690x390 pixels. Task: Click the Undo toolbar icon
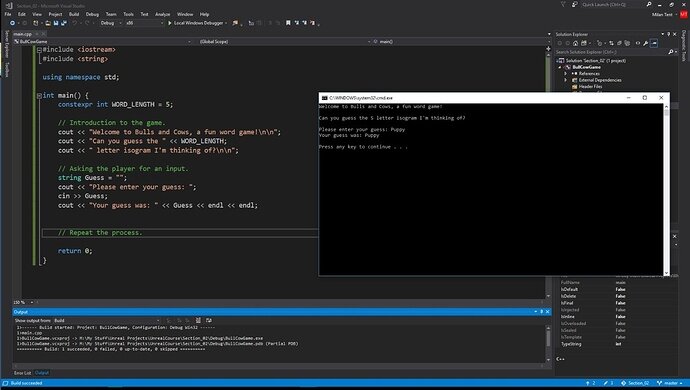pos(75,23)
